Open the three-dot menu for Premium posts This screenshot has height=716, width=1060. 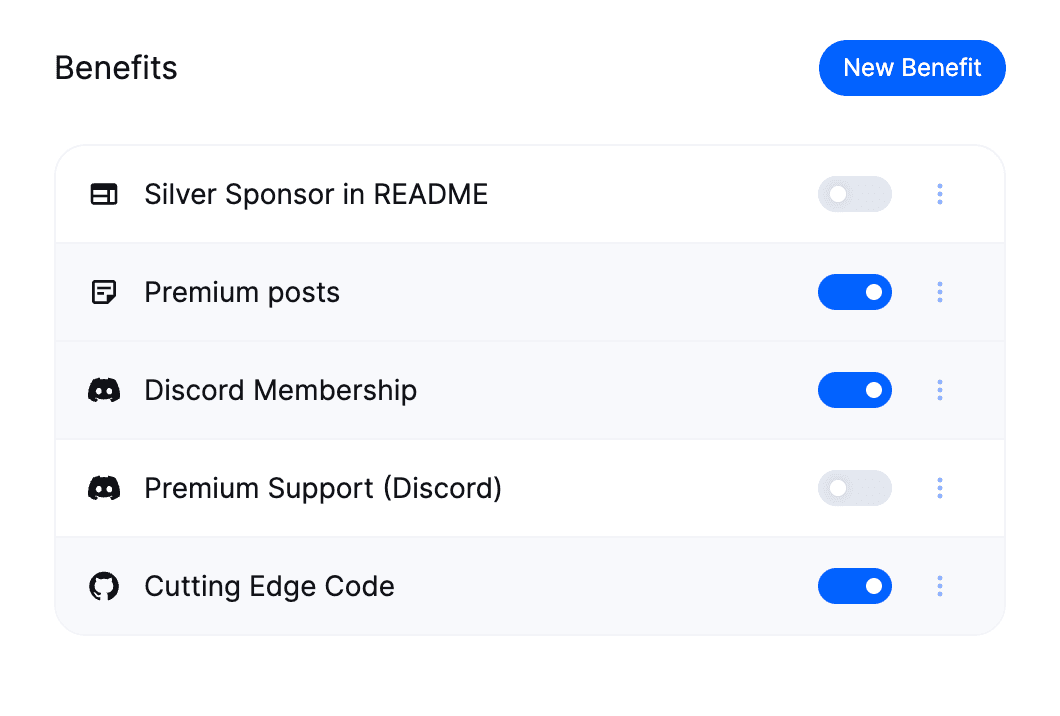point(940,292)
